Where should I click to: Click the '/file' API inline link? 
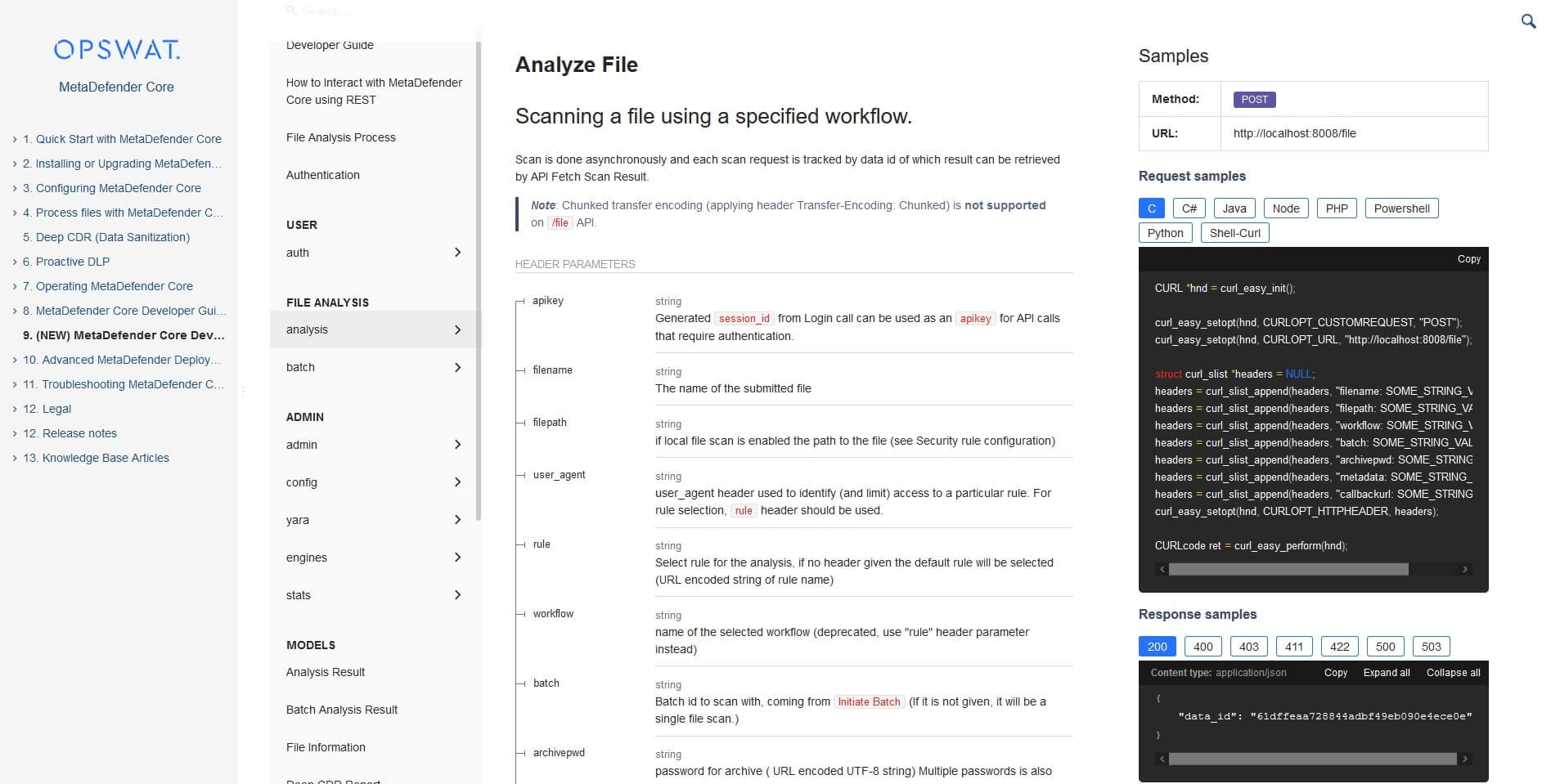[560, 222]
